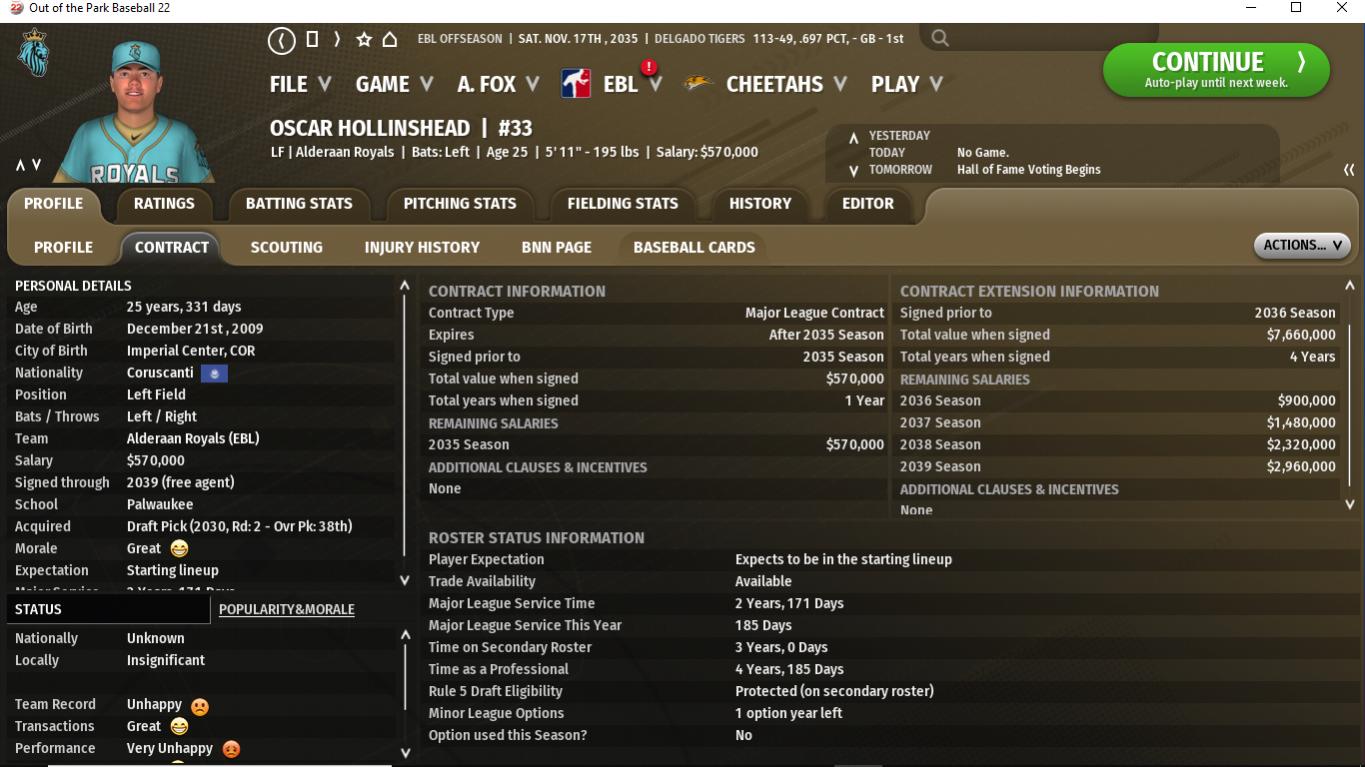Open the PLAY menu dropdown

(x=907, y=84)
